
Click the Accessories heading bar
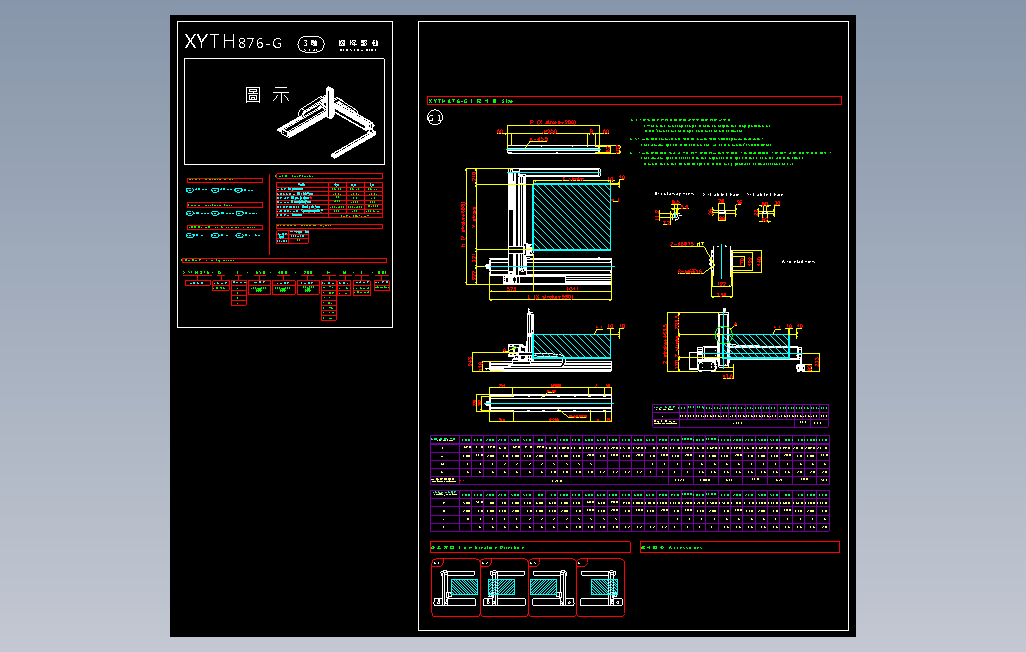pyautogui.click(x=739, y=547)
